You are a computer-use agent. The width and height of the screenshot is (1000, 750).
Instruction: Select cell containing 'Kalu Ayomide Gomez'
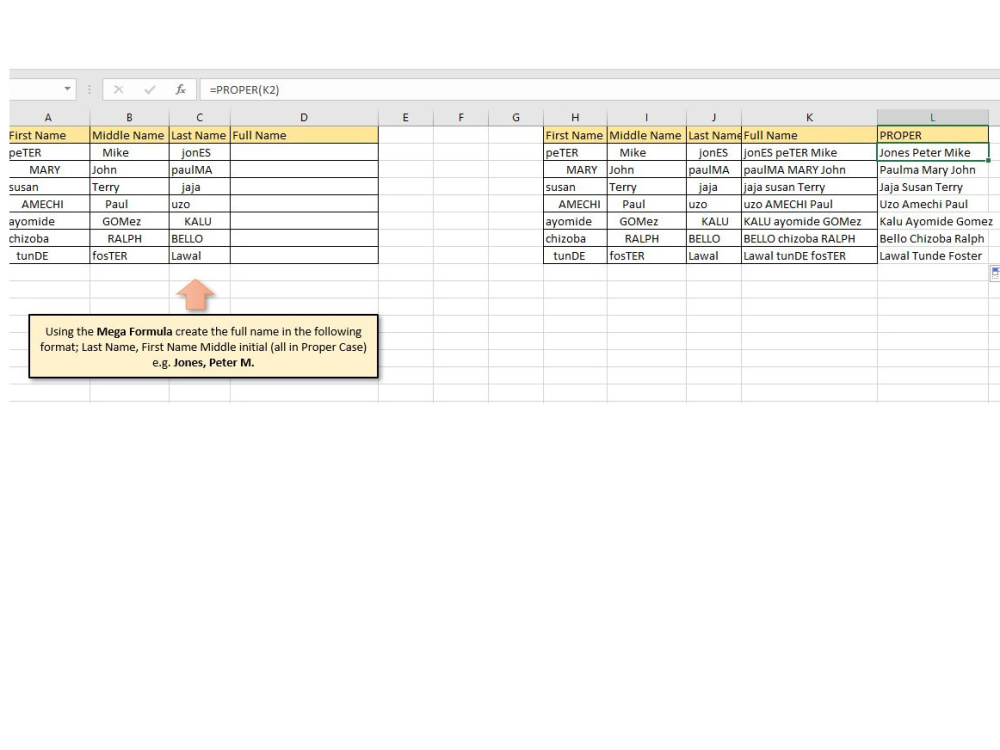tap(935, 221)
